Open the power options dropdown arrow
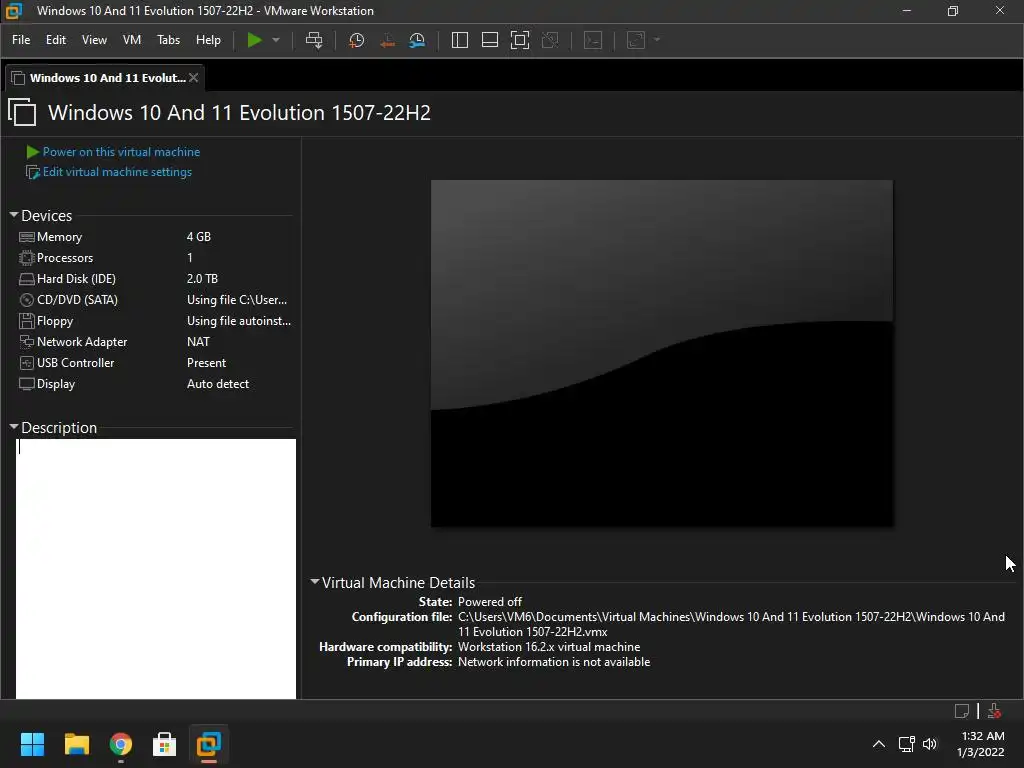This screenshot has height=768, width=1024. [276, 40]
